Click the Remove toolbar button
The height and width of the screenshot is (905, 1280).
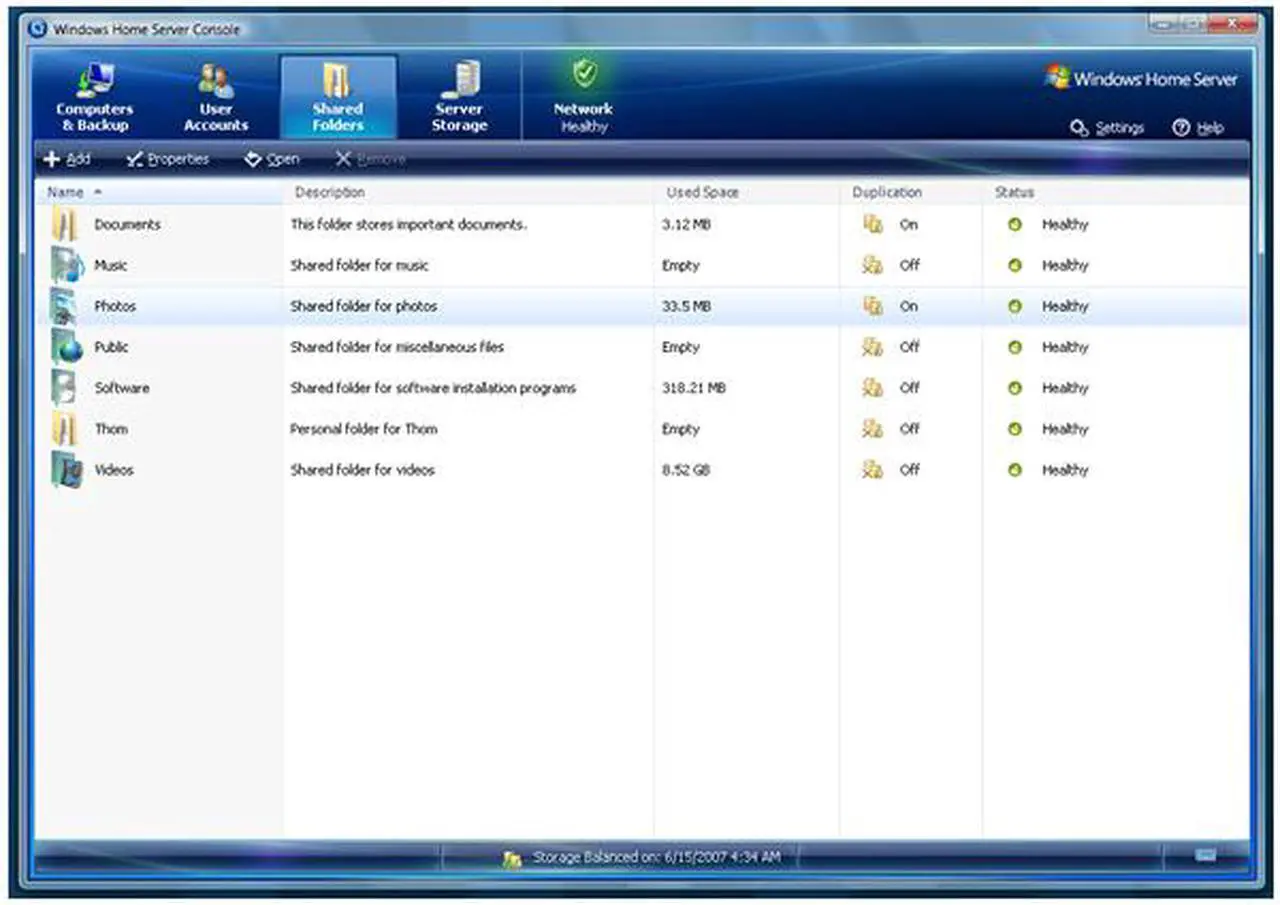click(x=370, y=159)
